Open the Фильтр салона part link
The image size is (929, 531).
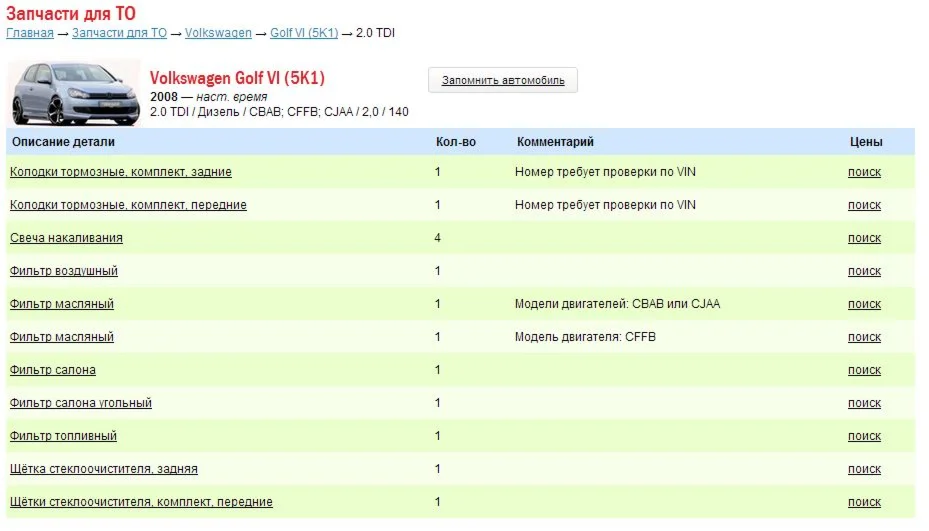(53, 370)
